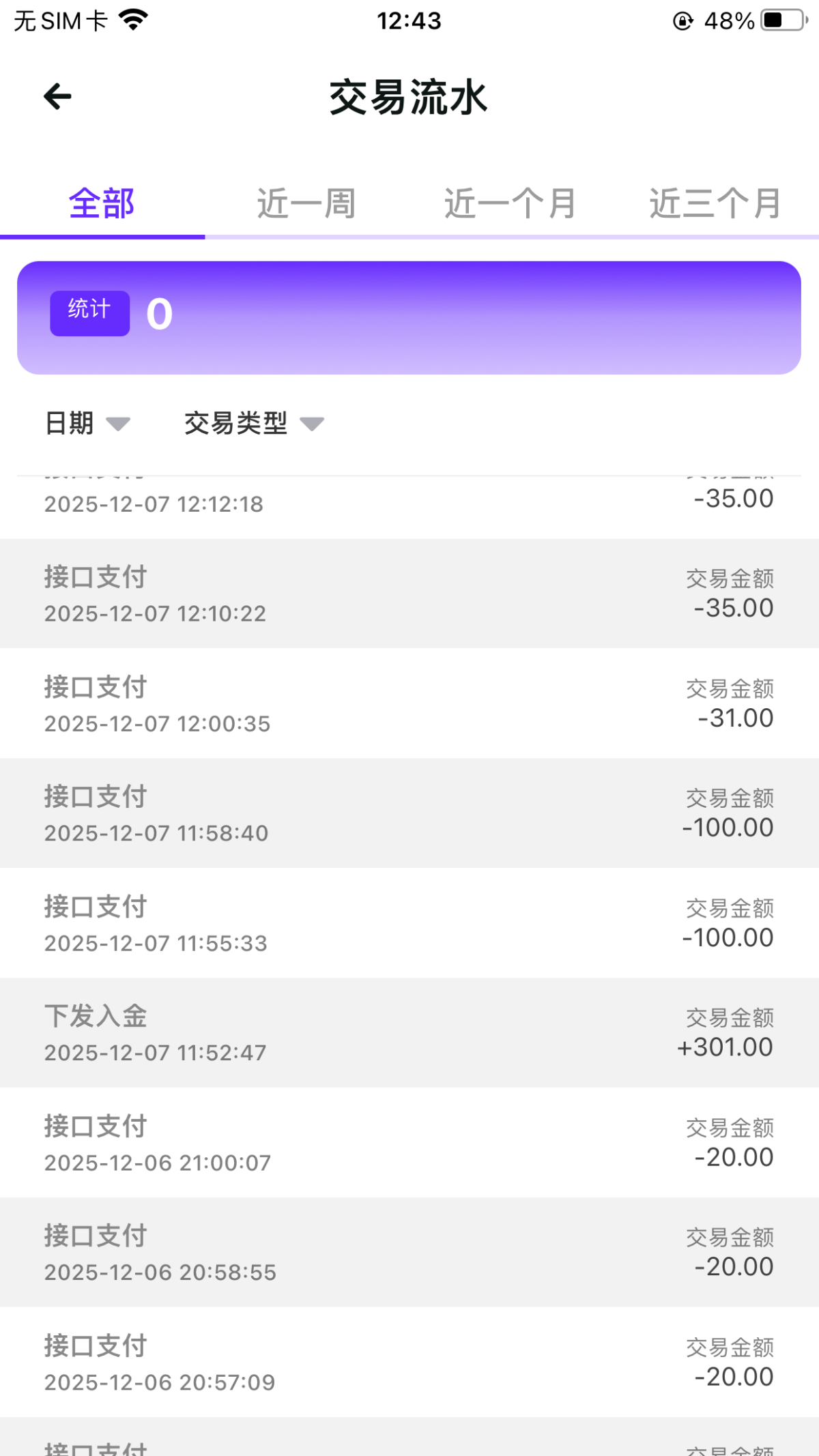Viewport: 819px width, 1456px height.
Task: Open the -31.00 transaction at 12:00:35
Action: point(409,703)
